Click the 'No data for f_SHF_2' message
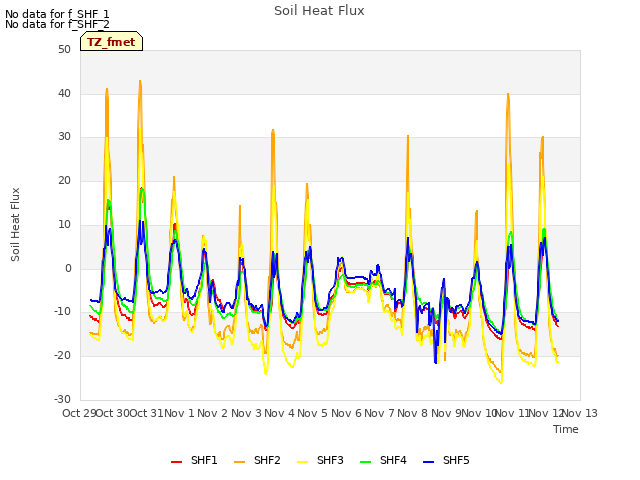 tap(57, 24)
